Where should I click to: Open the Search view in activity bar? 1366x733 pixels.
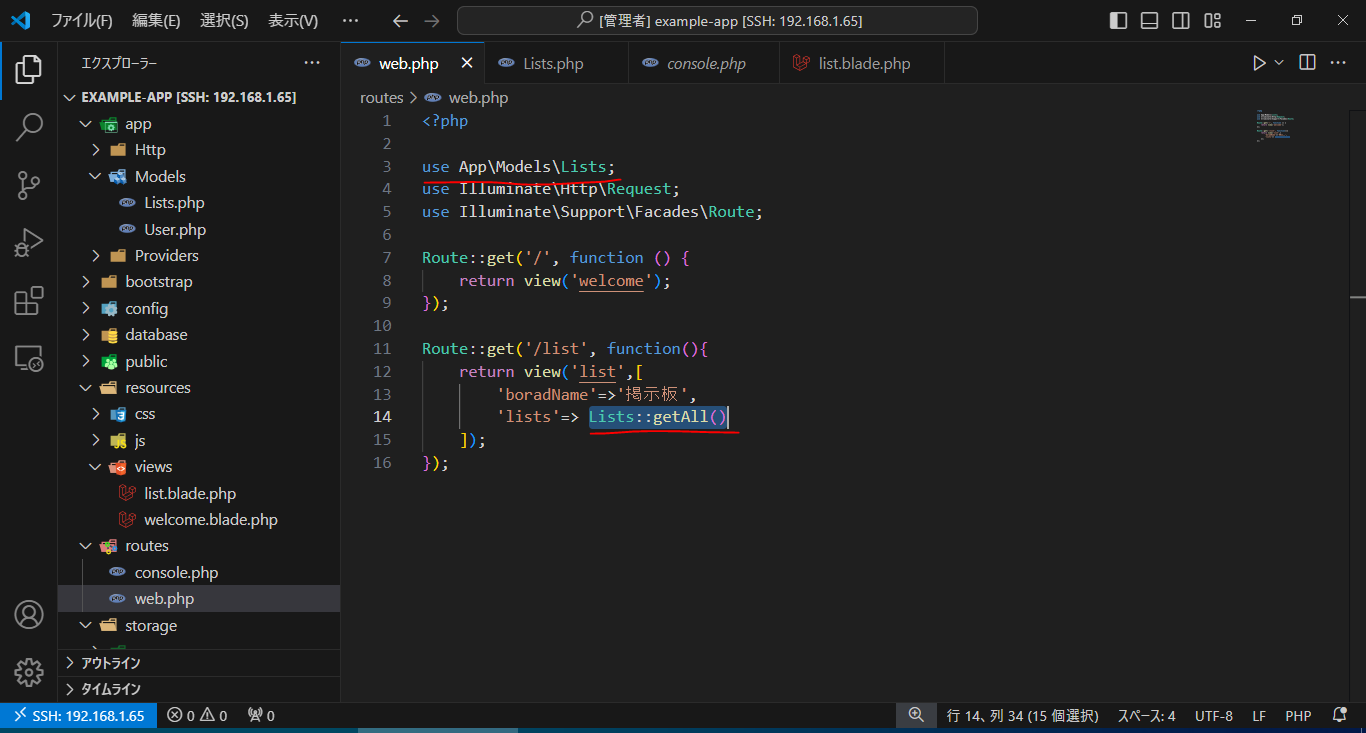pos(29,127)
